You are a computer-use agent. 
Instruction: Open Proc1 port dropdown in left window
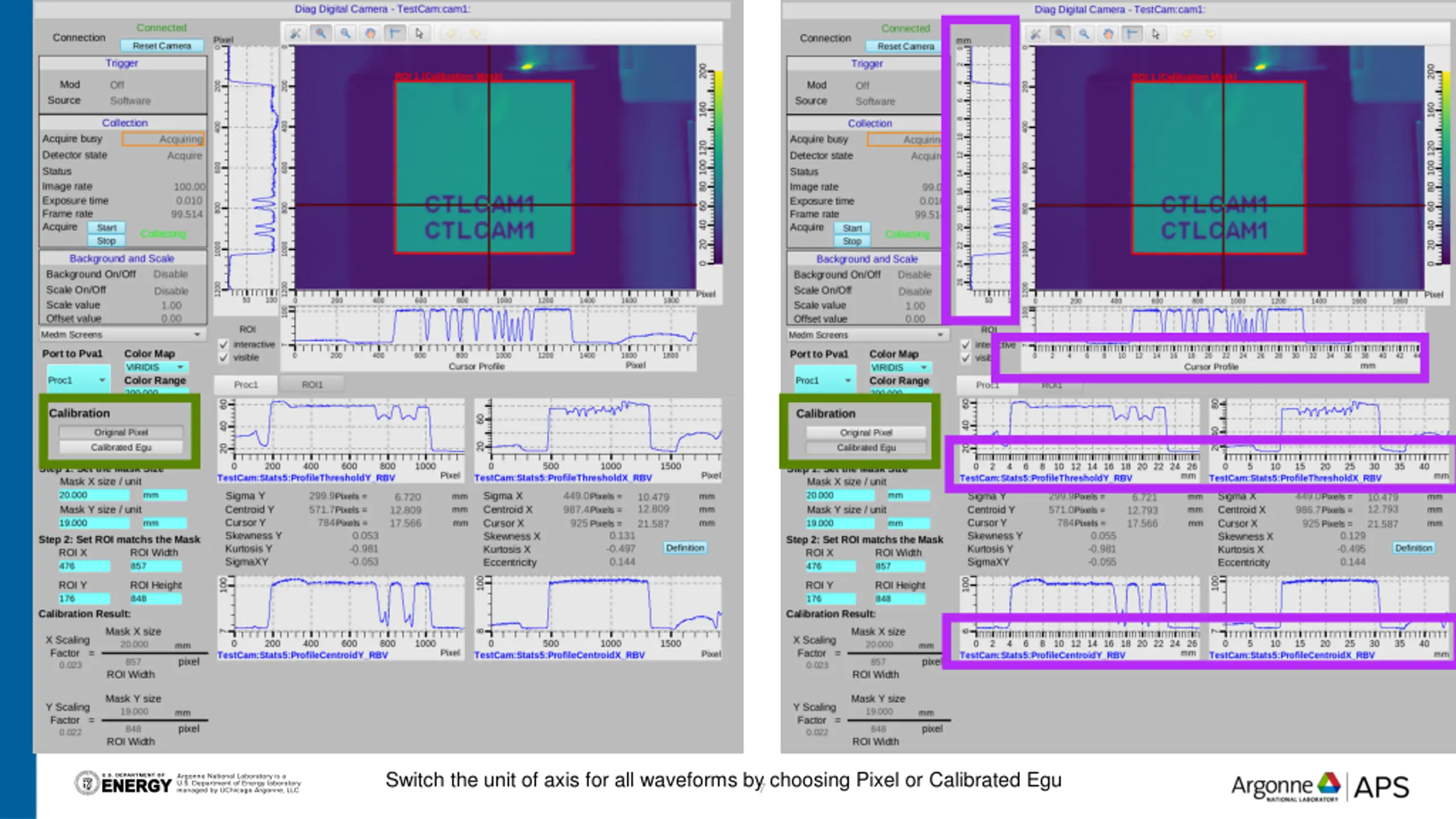(78, 380)
